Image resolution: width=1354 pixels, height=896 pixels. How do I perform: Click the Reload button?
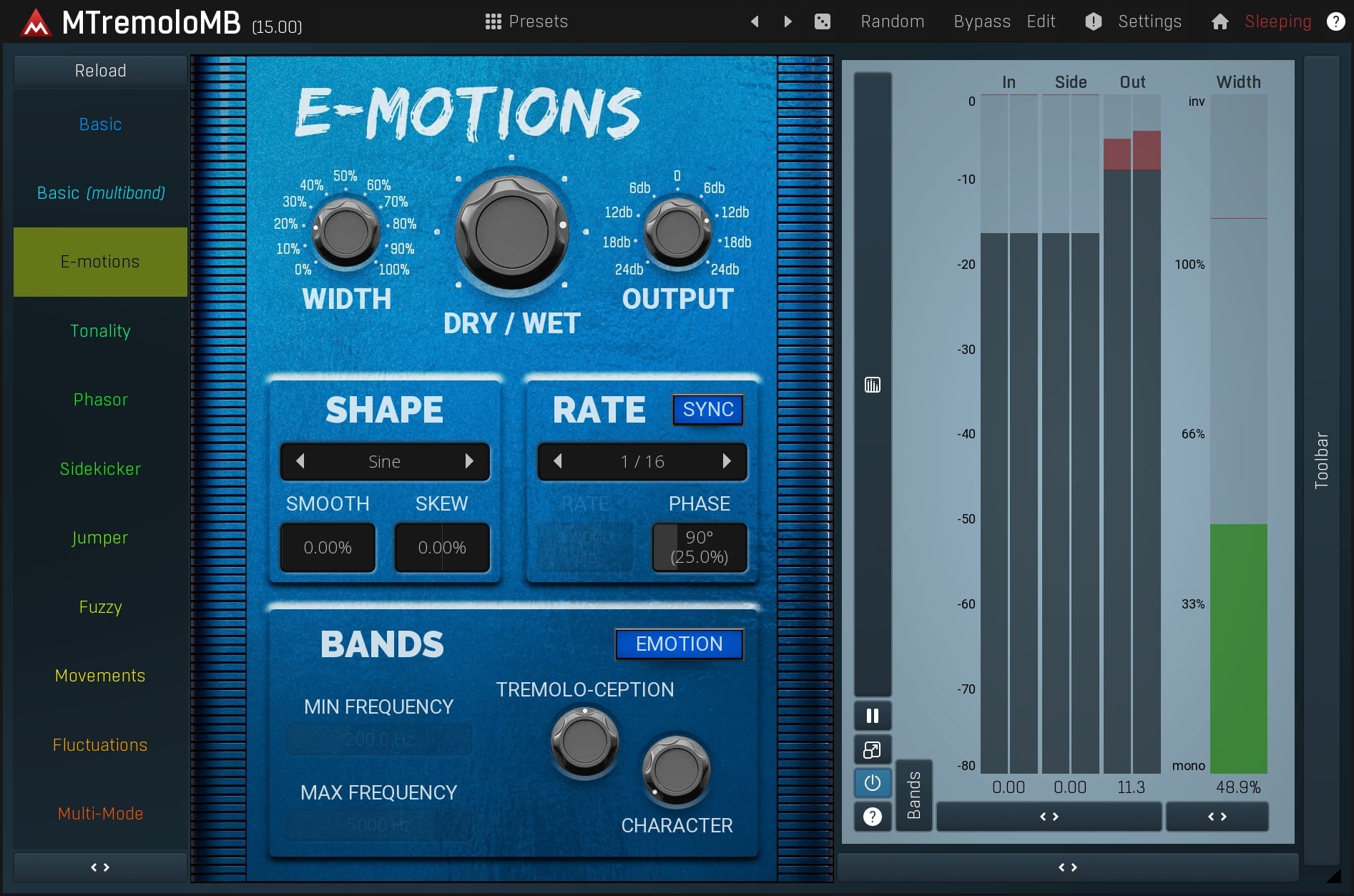[x=100, y=71]
